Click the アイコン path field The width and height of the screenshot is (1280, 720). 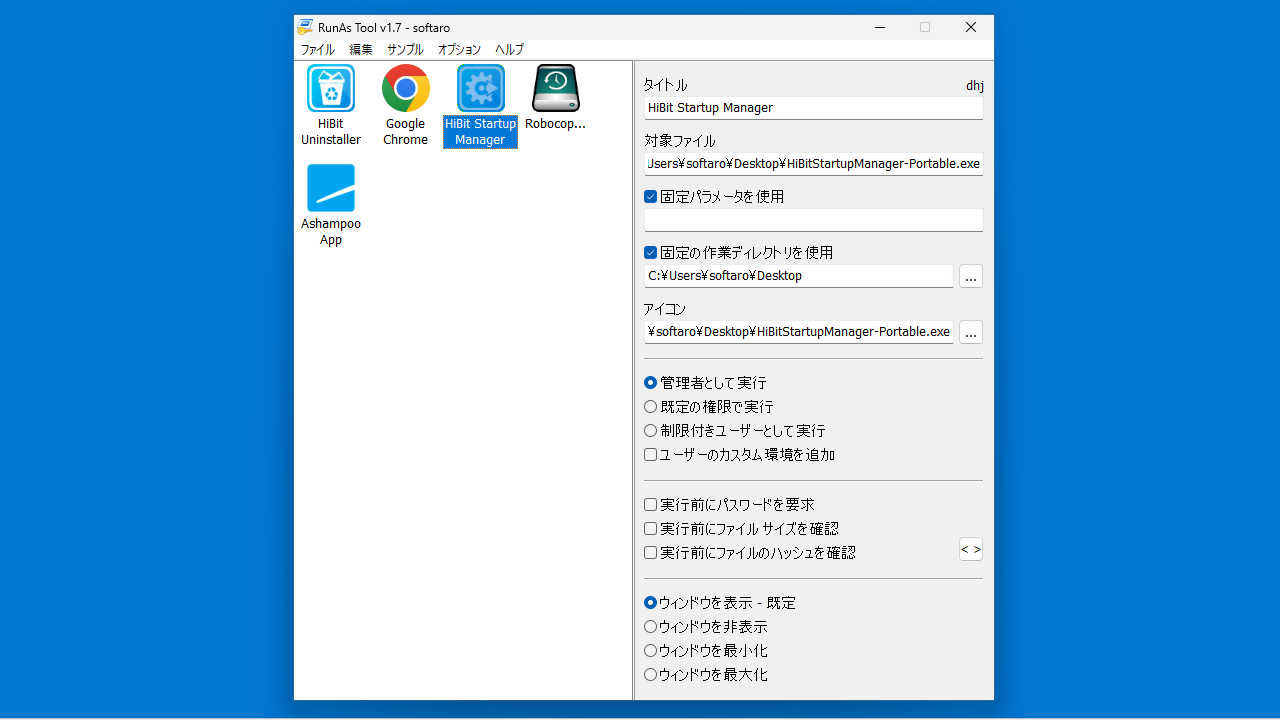click(799, 332)
